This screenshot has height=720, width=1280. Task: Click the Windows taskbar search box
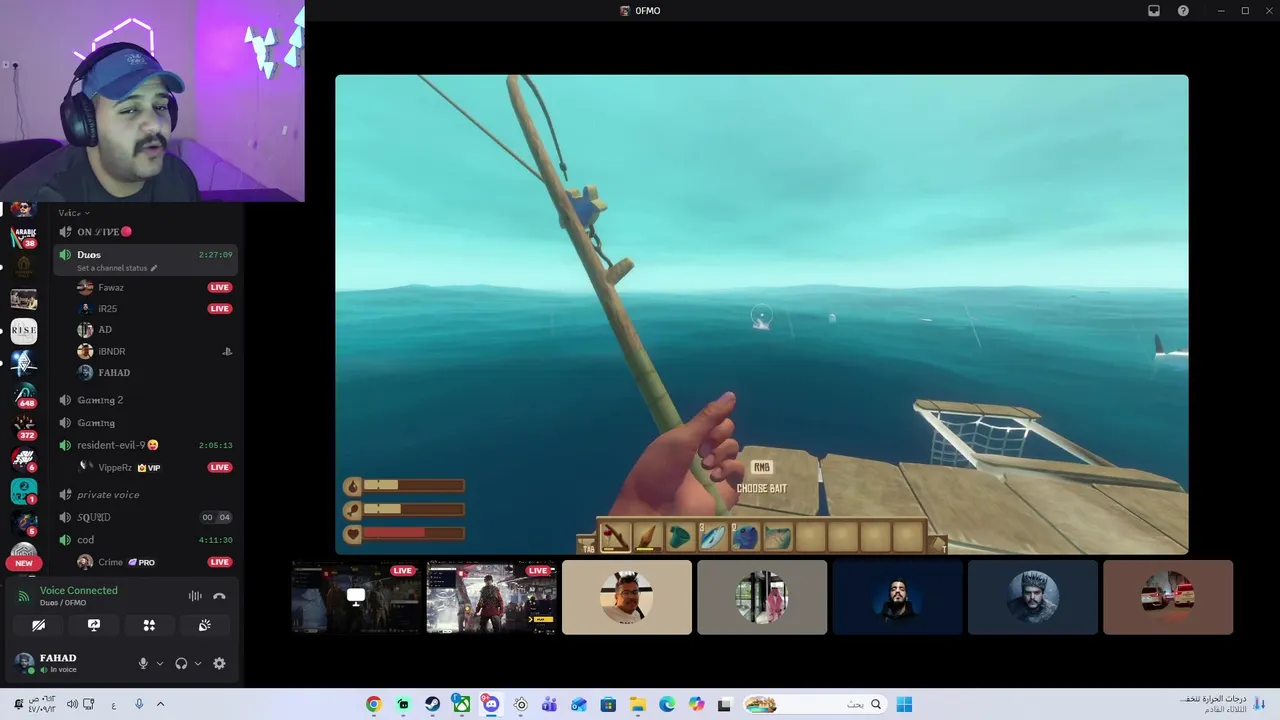click(814, 705)
